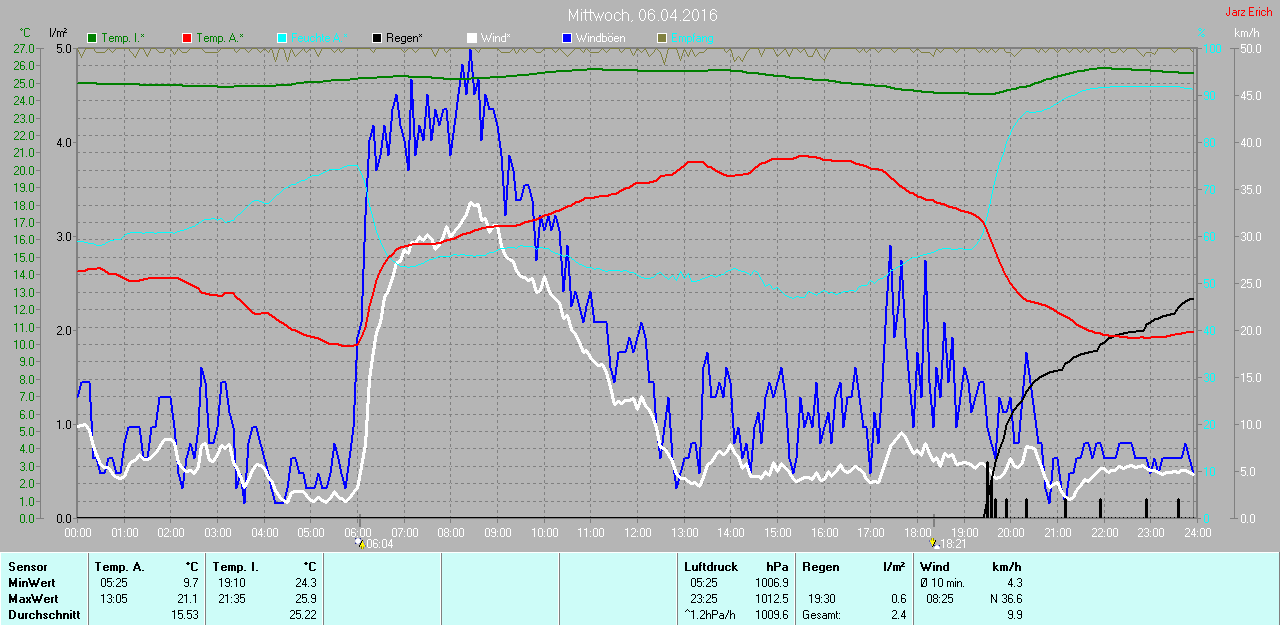This screenshot has height=625, width=1280.
Task: Click the 'Wind' column header in table
Action: click(x=933, y=567)
